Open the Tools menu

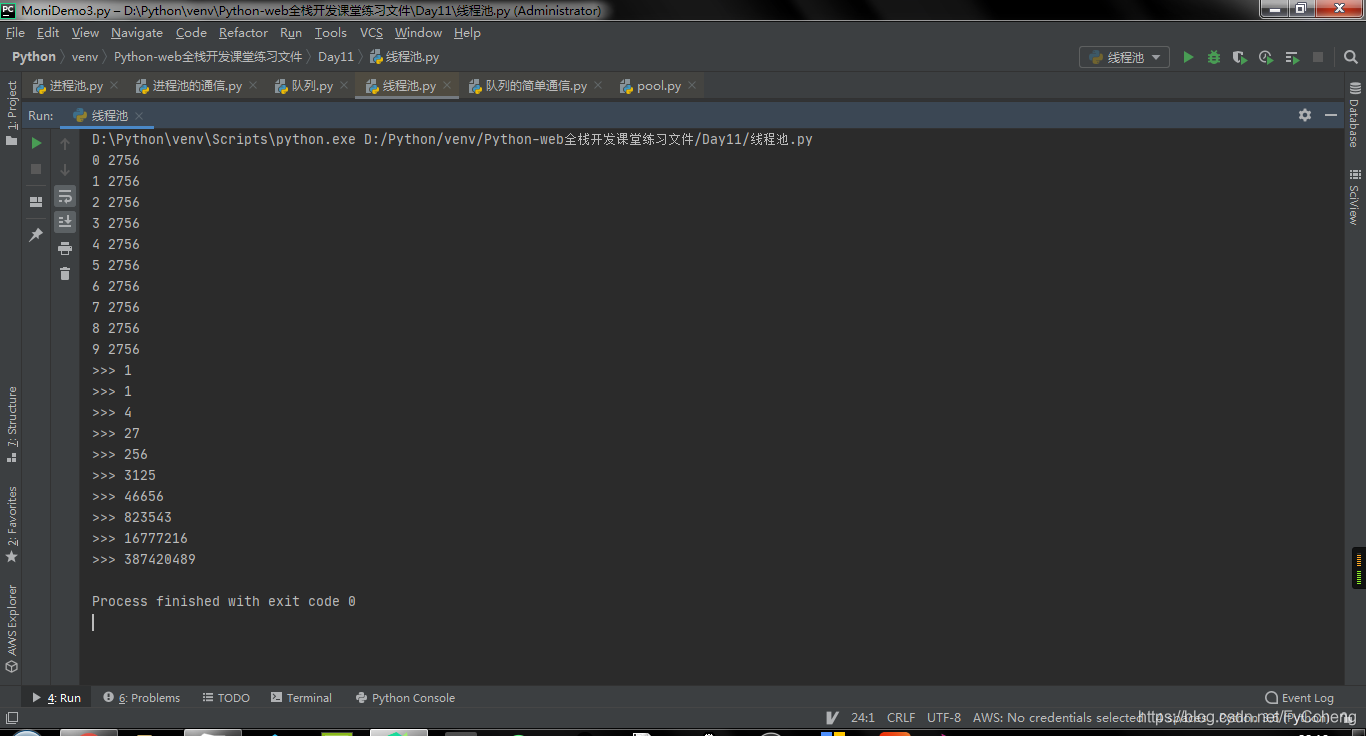(x=331, y=33)
